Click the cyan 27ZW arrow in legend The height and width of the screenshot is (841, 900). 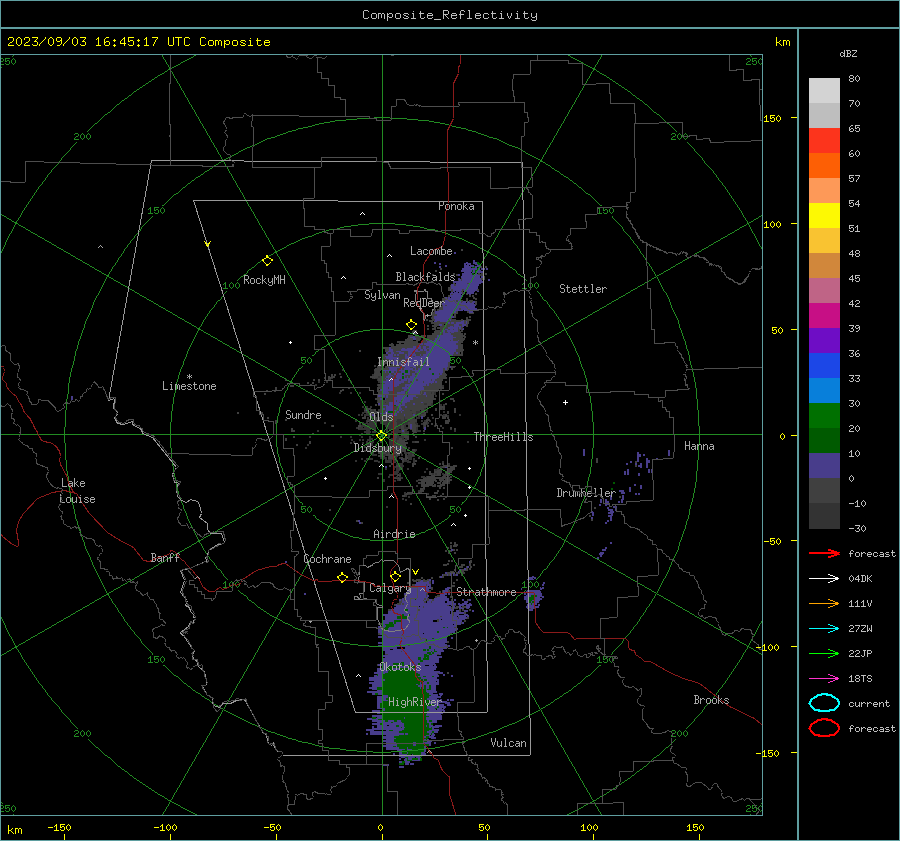(x=824, y=629)
